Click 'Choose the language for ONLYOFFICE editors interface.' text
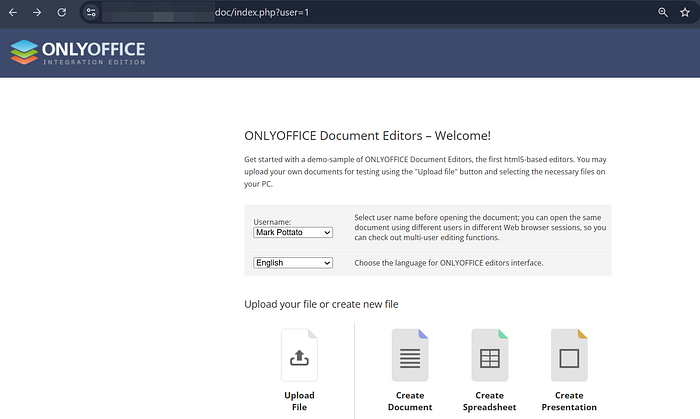Image resolution: width=700 pixels, height=419 pixels. pyautogui.click(x=449, y=263)
